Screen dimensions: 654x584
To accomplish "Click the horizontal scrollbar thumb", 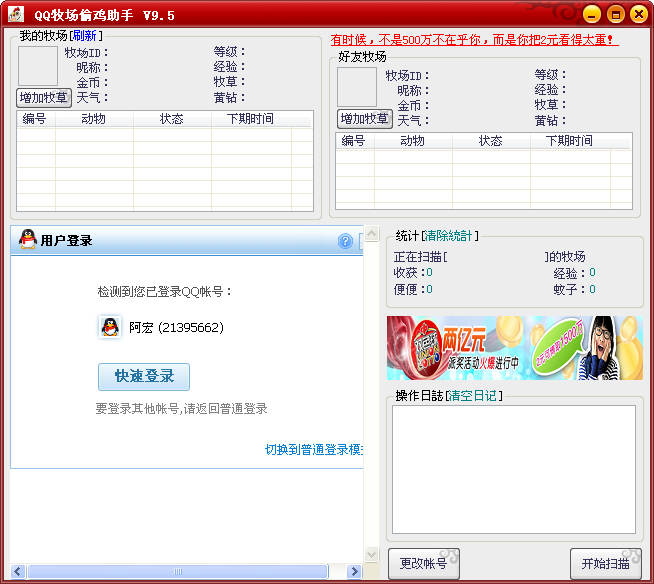I will (x=178, y=571).
